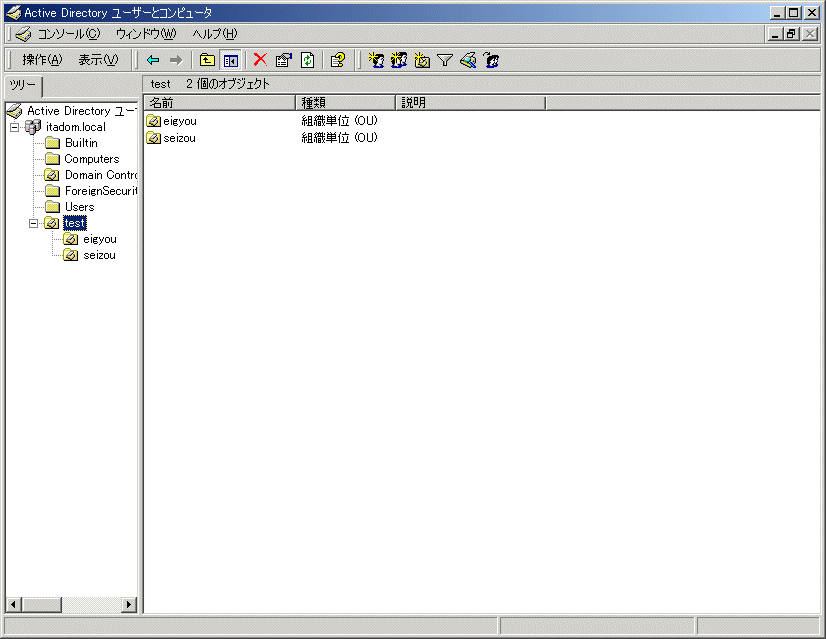
Task: Select eigyou under test in the tree
Action: [x=100, y=239]
